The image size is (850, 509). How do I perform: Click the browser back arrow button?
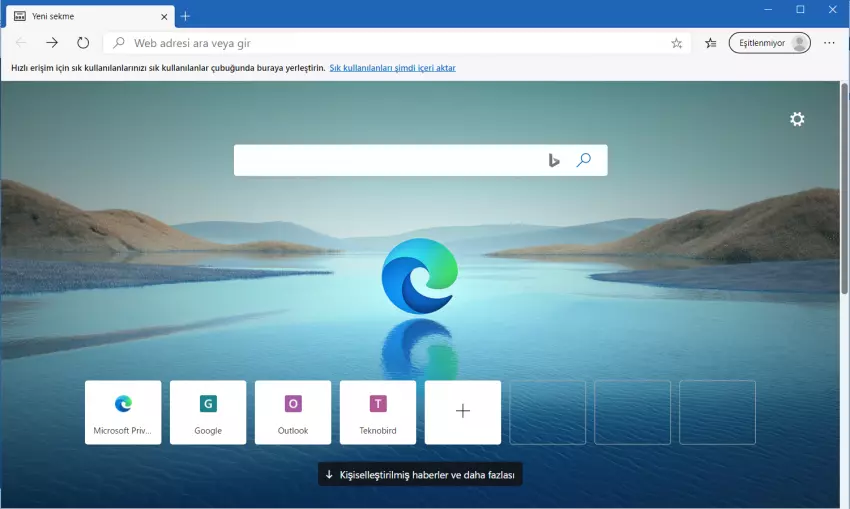[21, 43]
